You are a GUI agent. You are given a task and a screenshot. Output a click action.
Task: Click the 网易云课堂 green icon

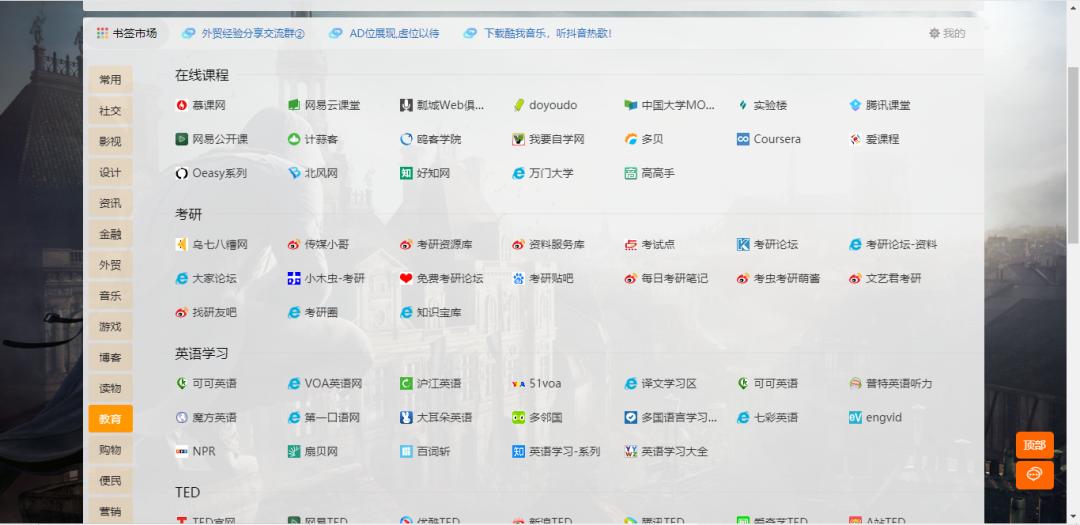[x=294, y=105]
